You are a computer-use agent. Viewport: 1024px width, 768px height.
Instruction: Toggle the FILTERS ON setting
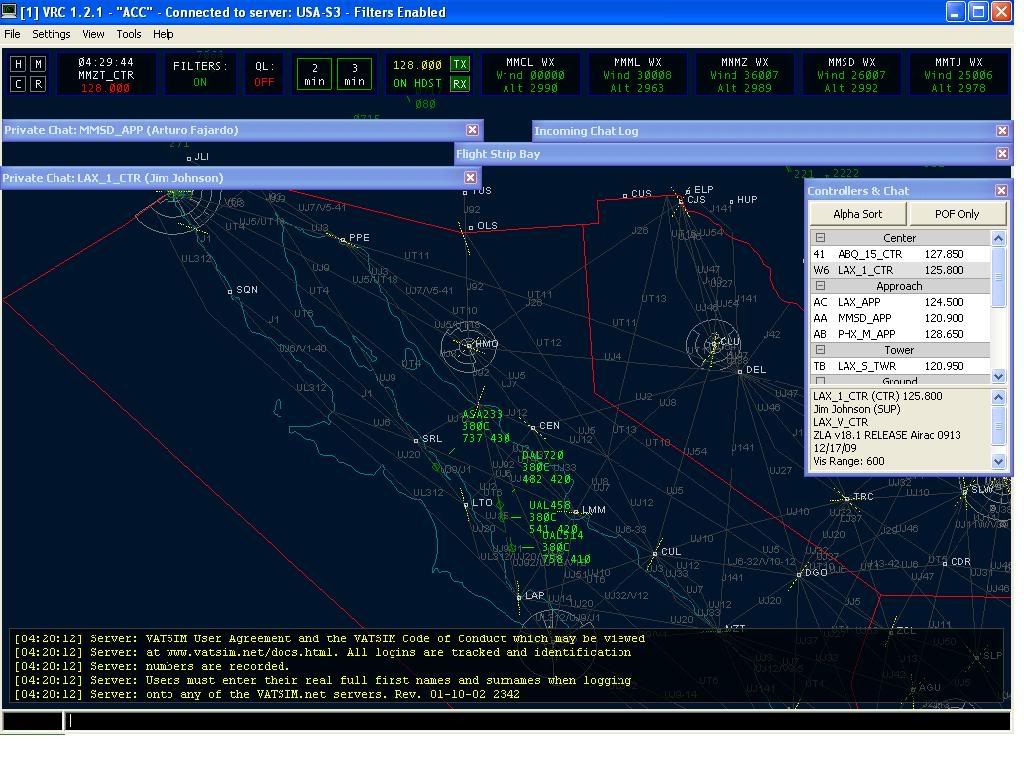(x=200, y=74)
